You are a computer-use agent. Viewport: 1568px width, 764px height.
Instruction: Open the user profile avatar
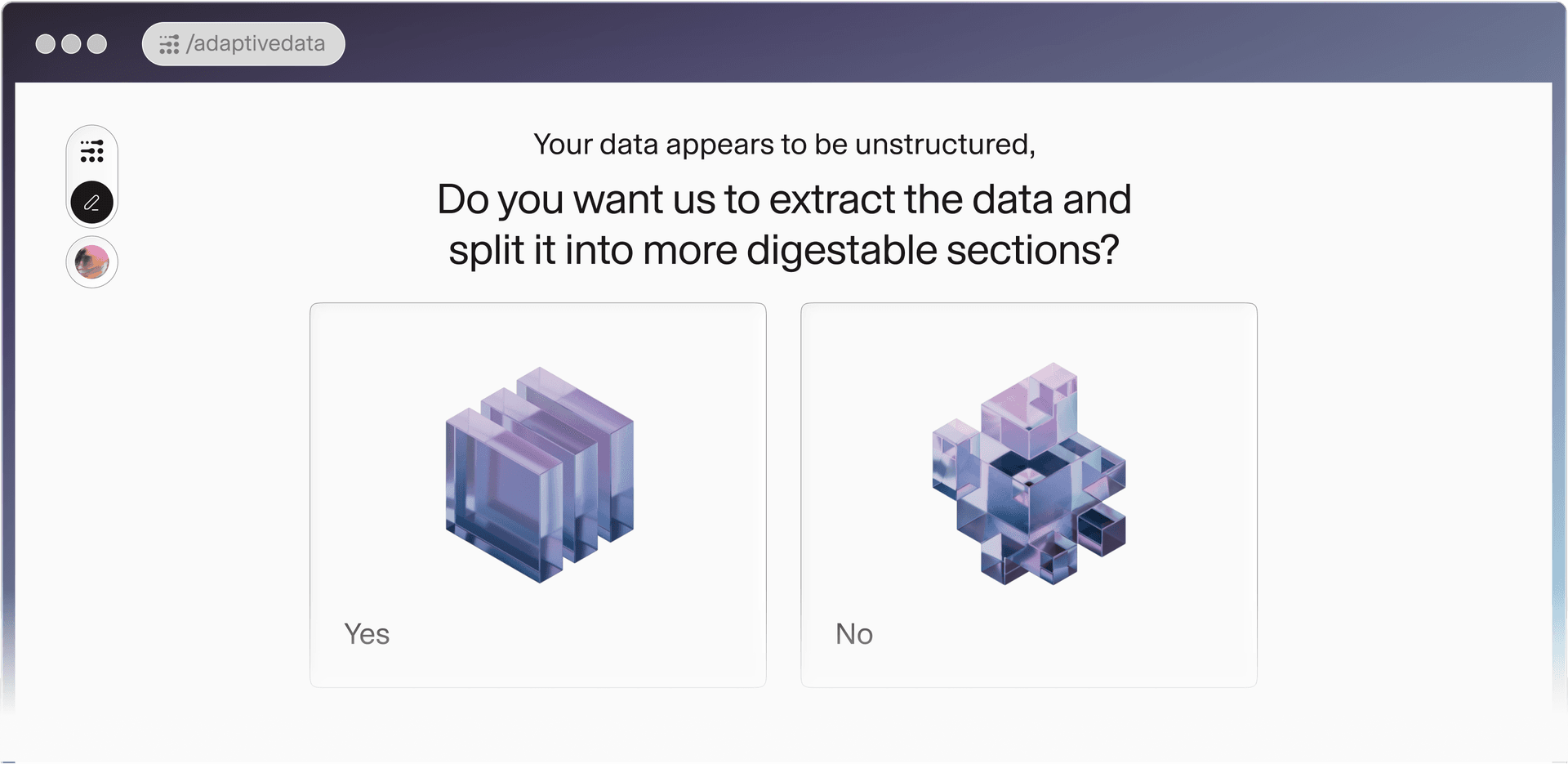point(92,262)
